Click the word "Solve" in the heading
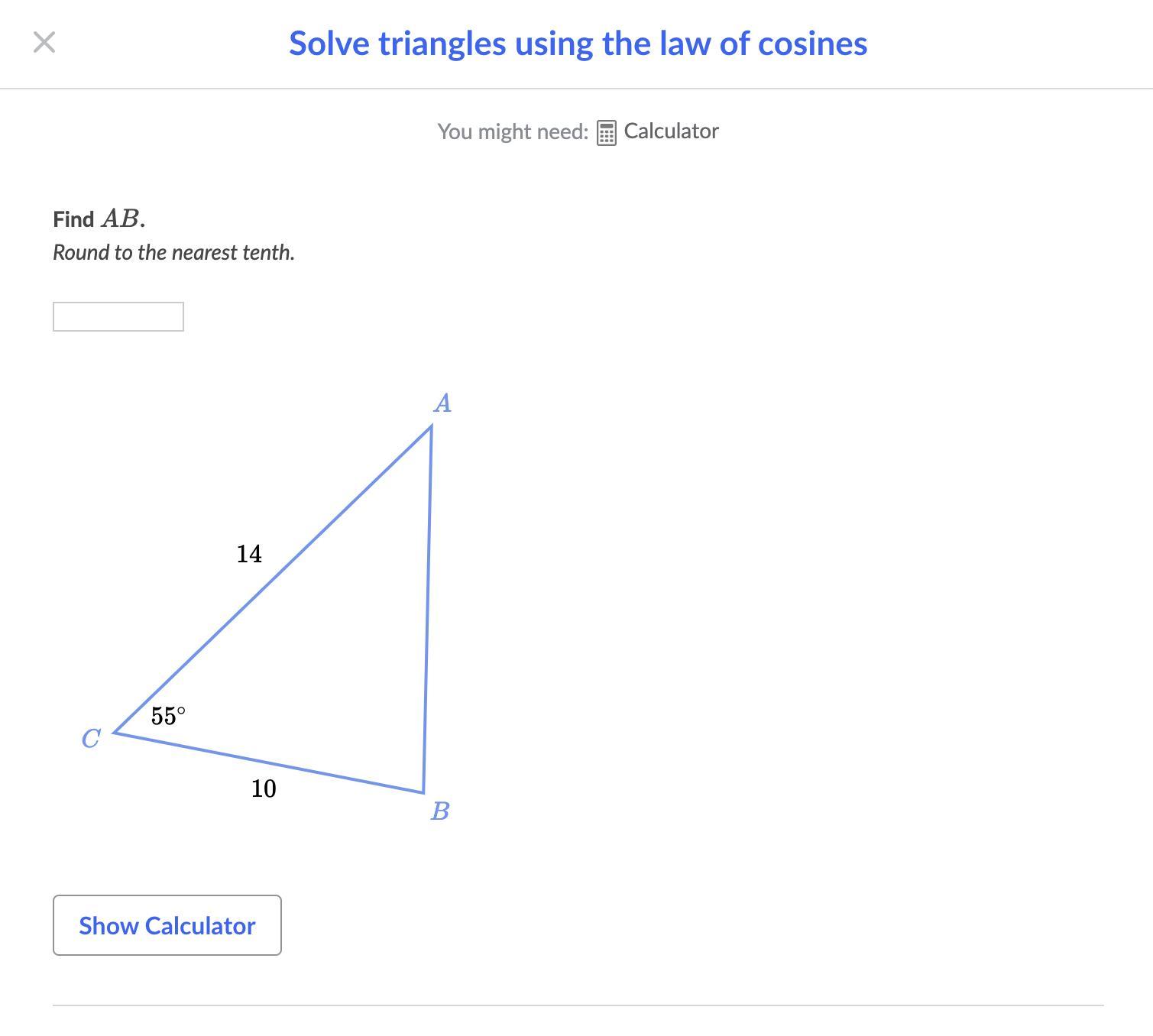Screen dimensions: 1153x1036 [x=329, y=44]
